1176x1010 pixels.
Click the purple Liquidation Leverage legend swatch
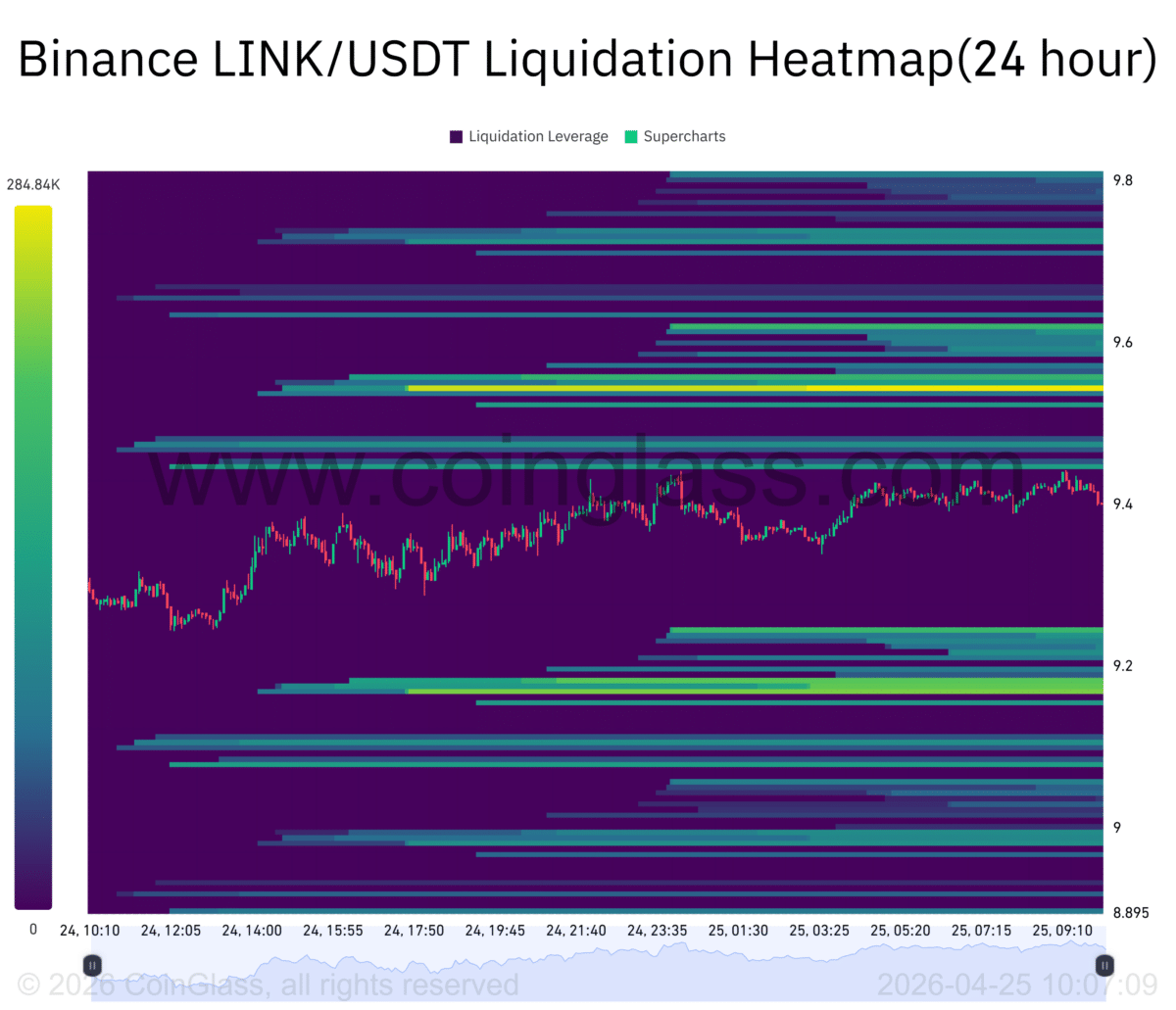click(x=456, y=136)
